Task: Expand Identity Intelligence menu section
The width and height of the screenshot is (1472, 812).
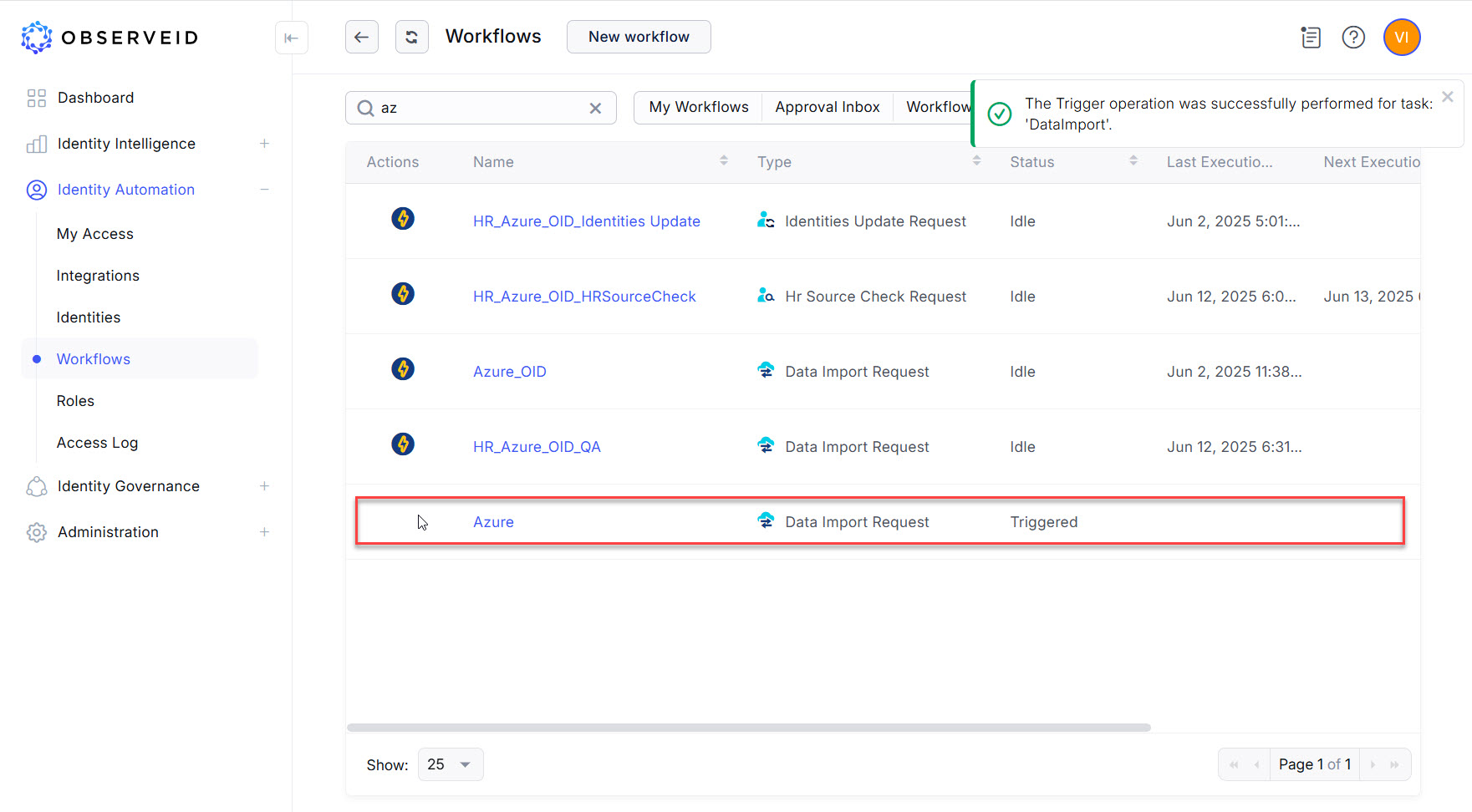Action: [x=264, y=144]
